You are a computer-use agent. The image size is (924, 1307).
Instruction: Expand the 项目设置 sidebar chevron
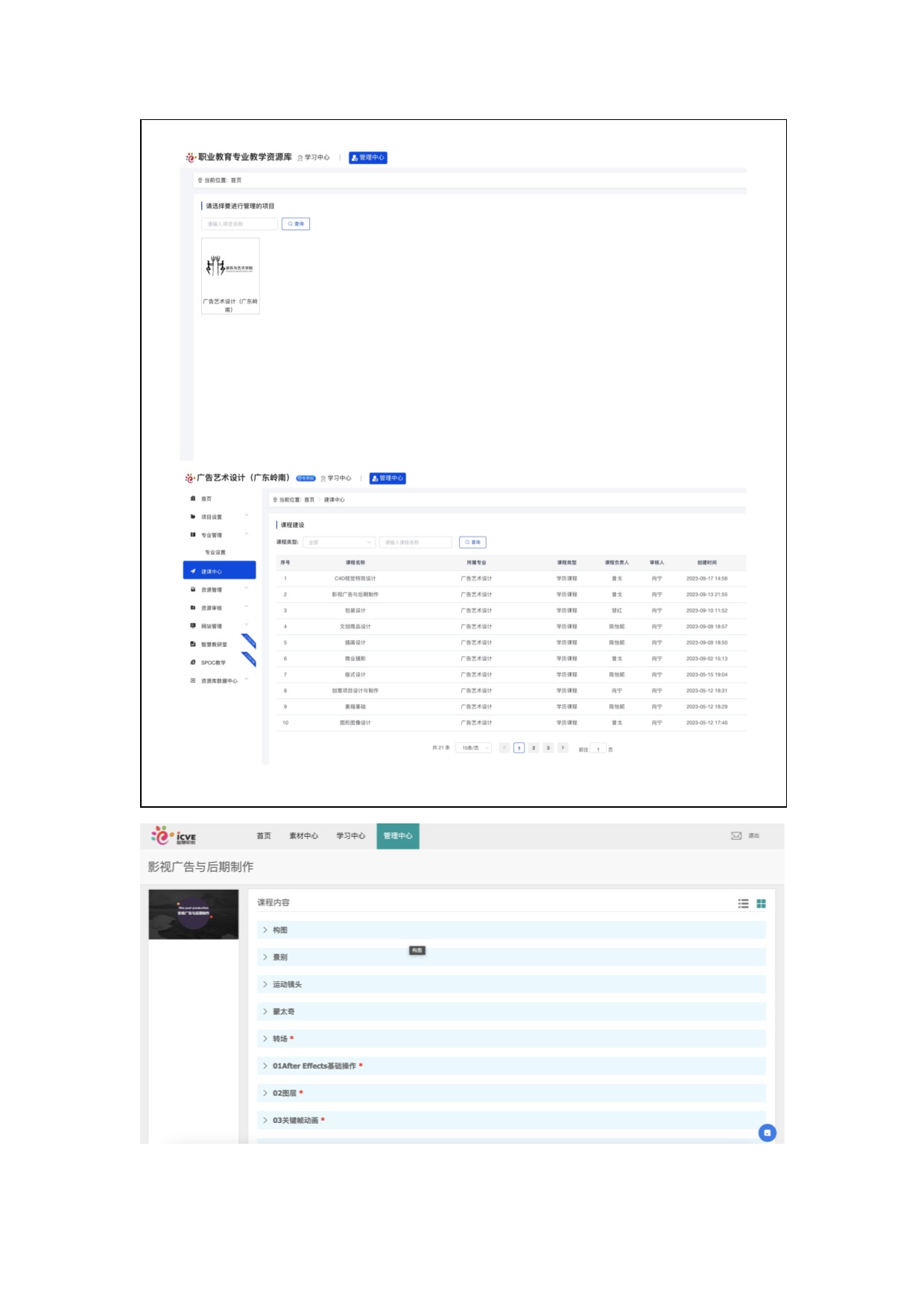pos(247,516)
